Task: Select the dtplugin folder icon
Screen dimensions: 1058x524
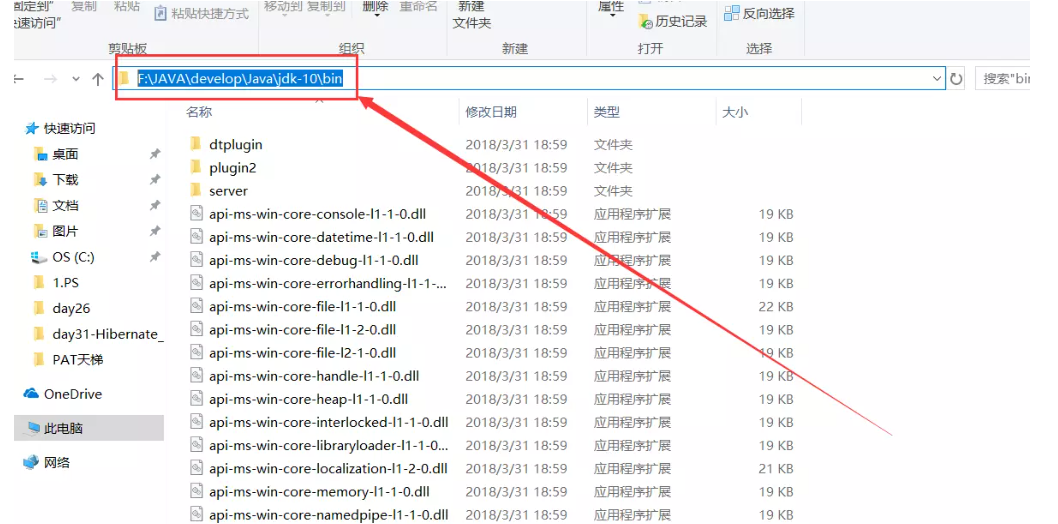Action: coord(196,144)
